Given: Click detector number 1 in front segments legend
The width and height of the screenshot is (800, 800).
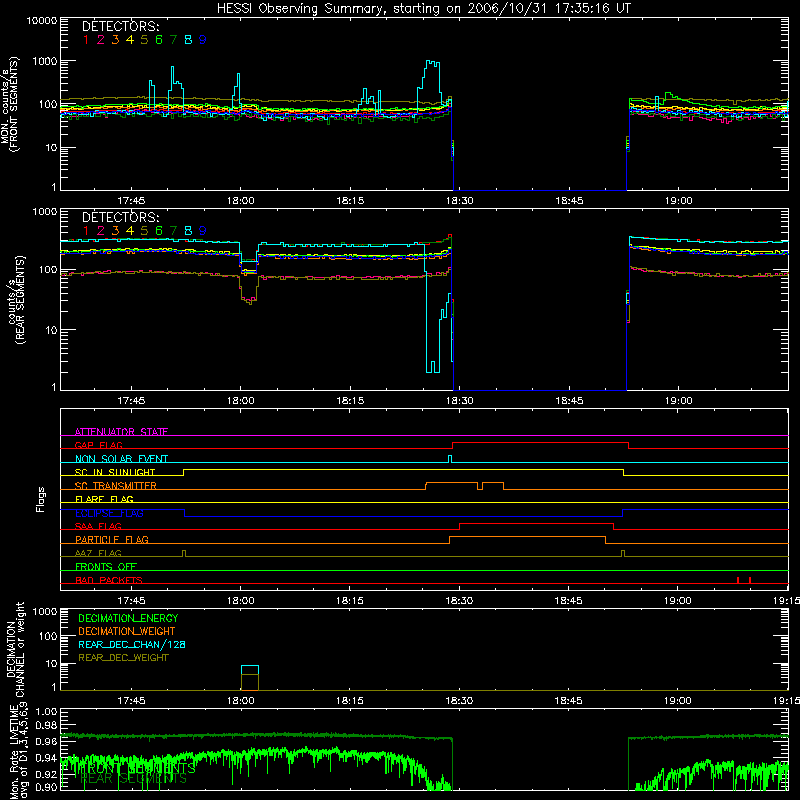Looking at the screenshot, I should (x=86, y=40).
